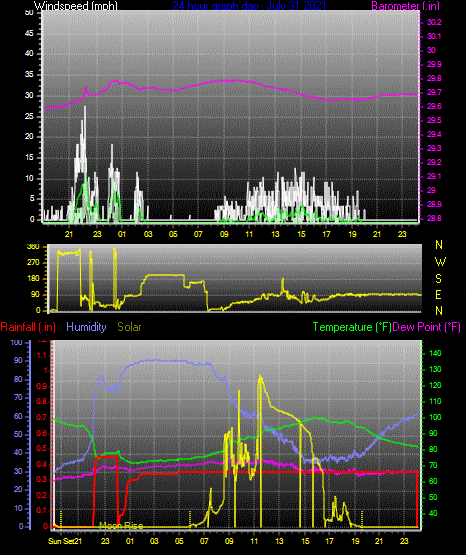Select the 29.9 barometer axis value
Viewport: 466px width, 555px height.
point(434,64)
